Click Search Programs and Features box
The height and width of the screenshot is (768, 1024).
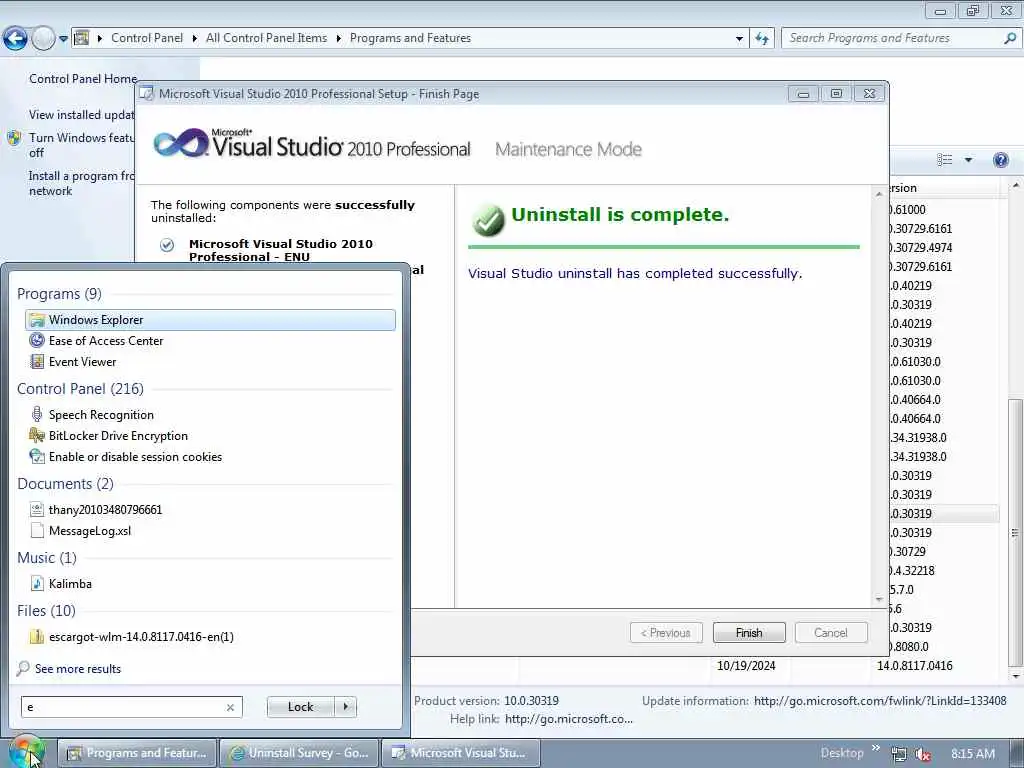pos(891,39)
